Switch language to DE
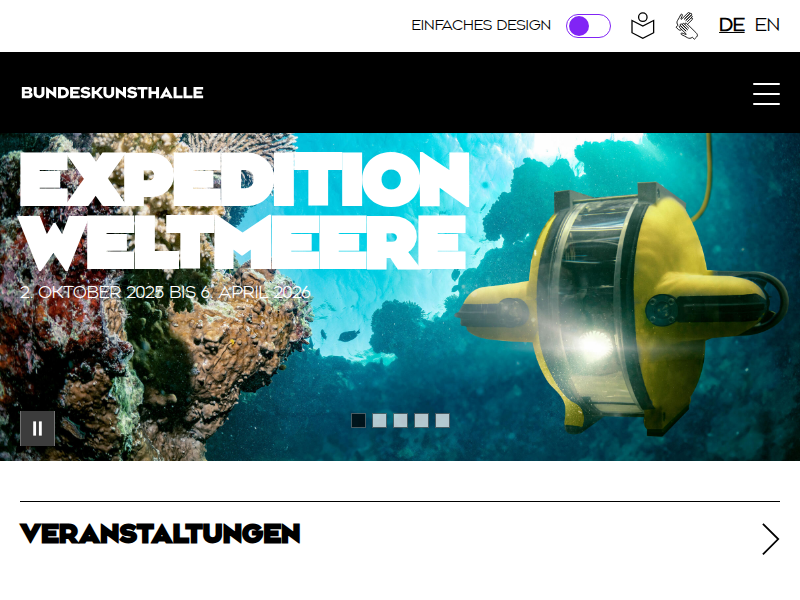The width and height of the screenshot is (800, 600). (x=732, y=25)
